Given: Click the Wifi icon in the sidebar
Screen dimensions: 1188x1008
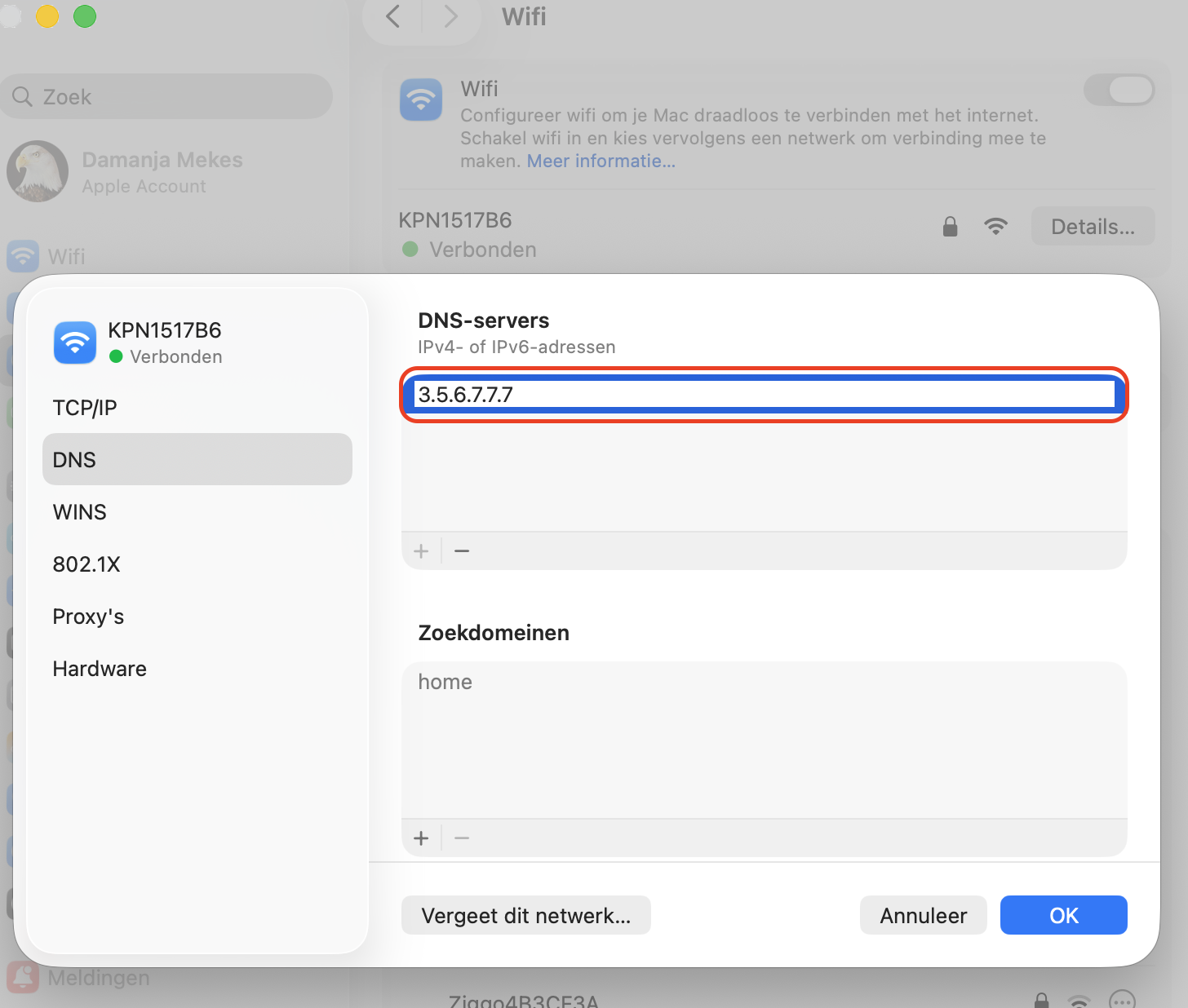Looking at the screenshot, I should tap(22, 256).
